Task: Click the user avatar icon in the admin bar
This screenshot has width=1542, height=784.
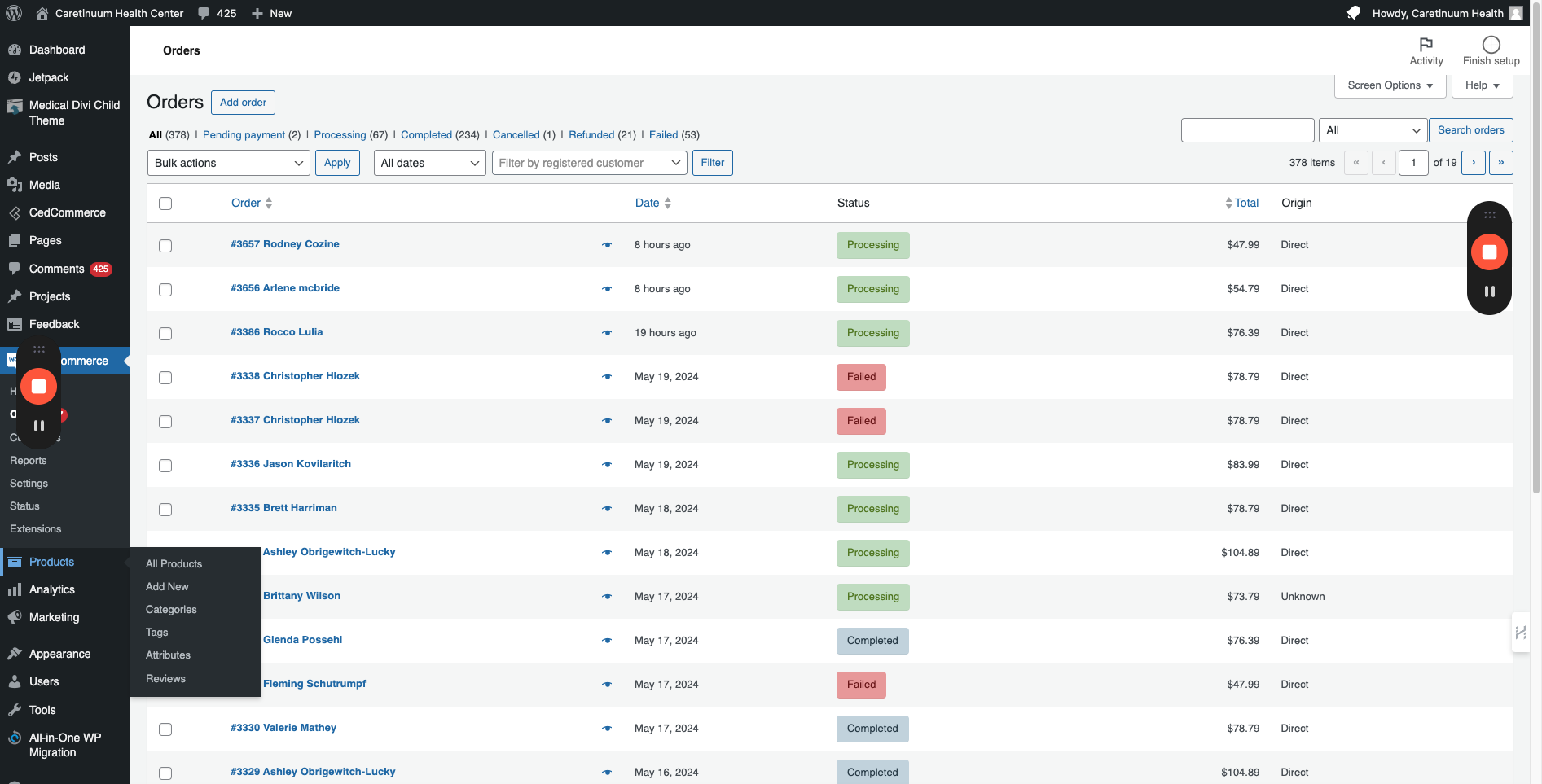Action: tap(1516, 13)
